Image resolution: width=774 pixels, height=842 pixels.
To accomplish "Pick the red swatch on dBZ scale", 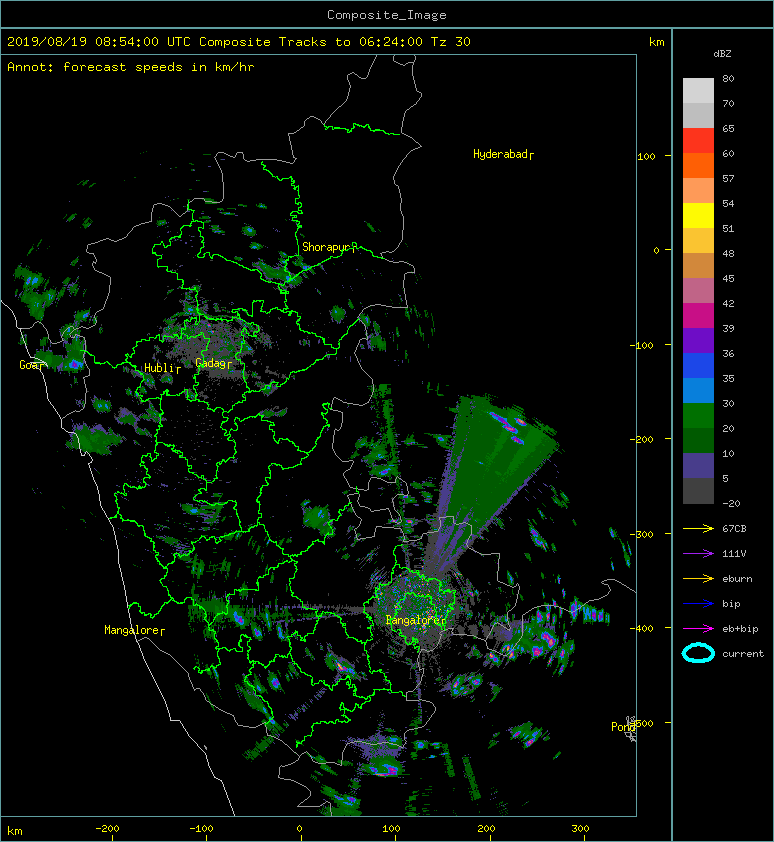I will 698,141.
